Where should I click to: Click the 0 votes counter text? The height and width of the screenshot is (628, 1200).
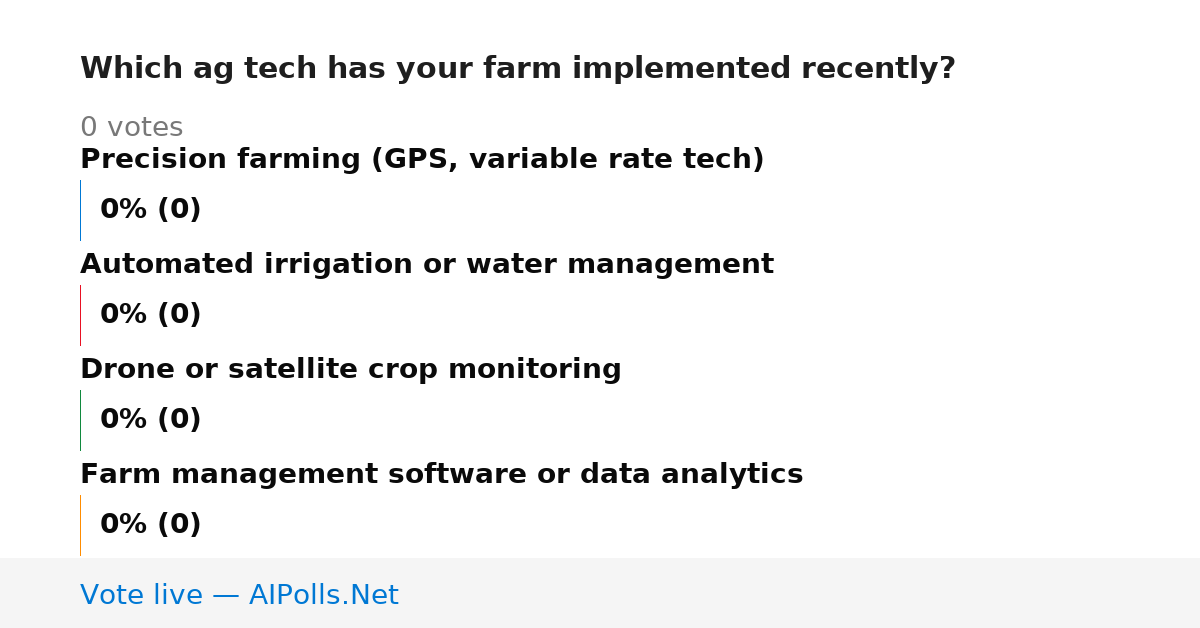(131, 128)
